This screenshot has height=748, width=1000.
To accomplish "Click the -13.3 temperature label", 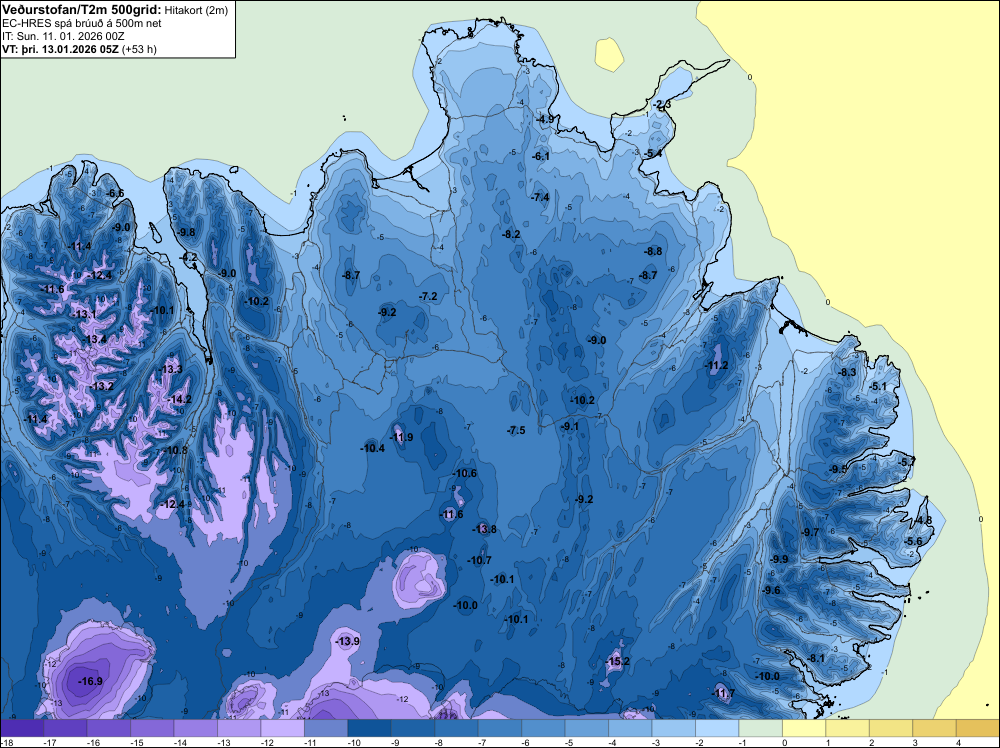I will click(x=170, y=369).
